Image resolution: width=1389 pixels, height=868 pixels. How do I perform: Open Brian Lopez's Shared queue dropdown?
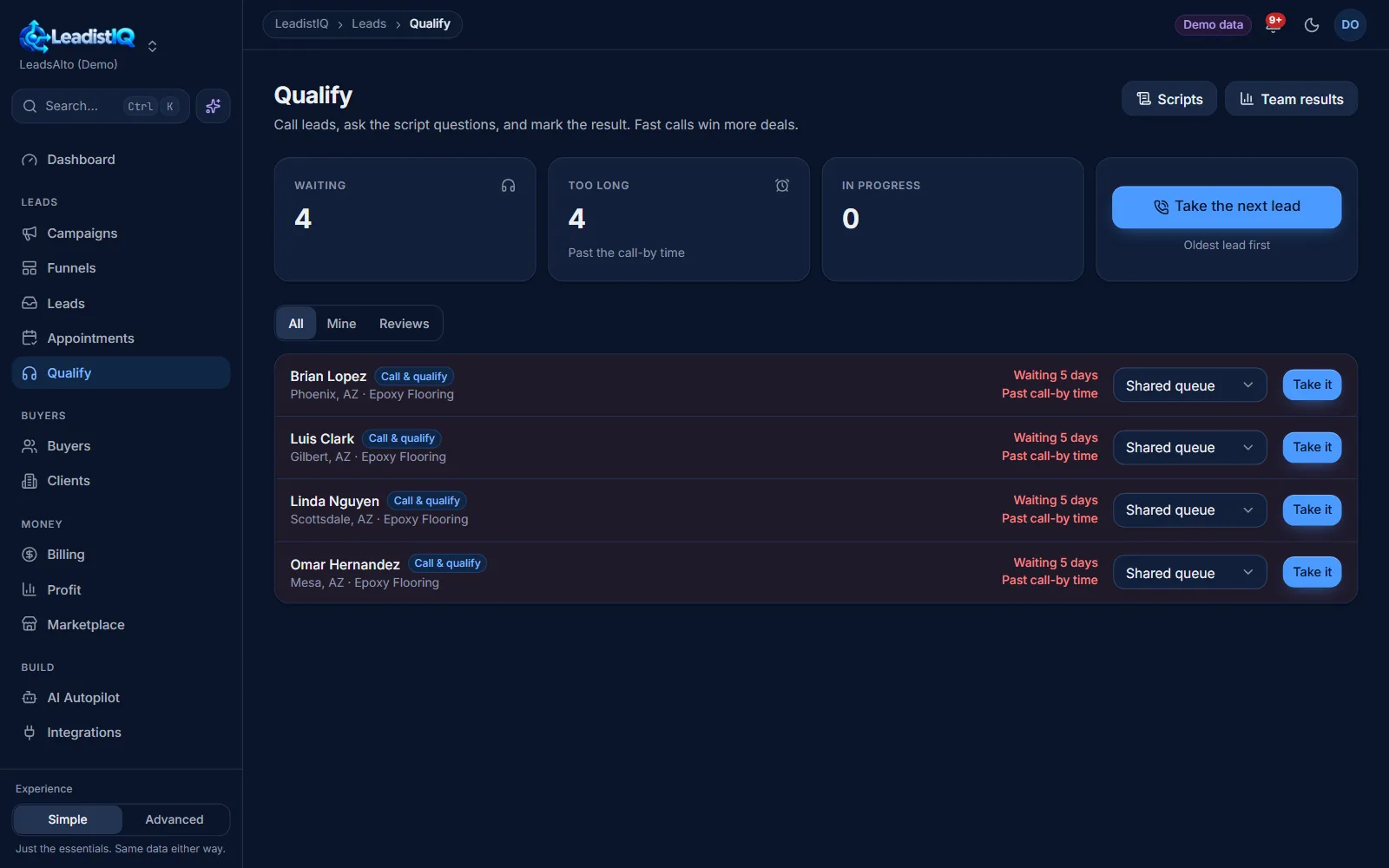tap(1189, 385)
